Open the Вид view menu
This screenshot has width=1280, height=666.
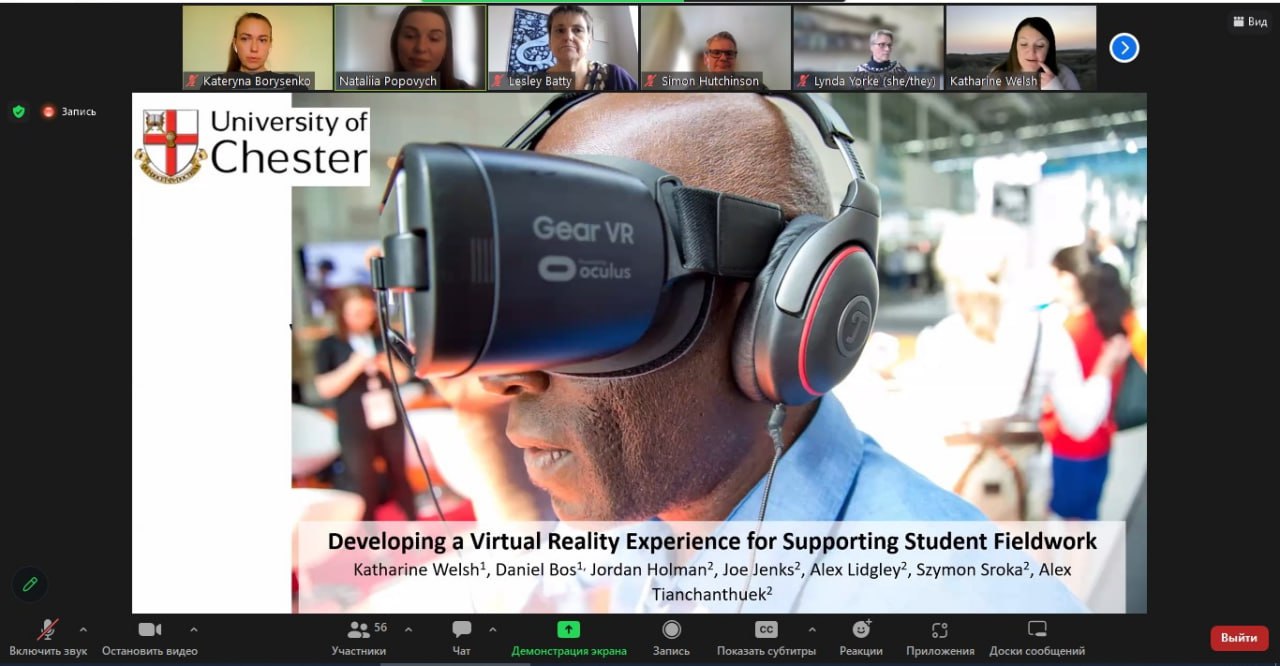click(x=1249, y=22)
